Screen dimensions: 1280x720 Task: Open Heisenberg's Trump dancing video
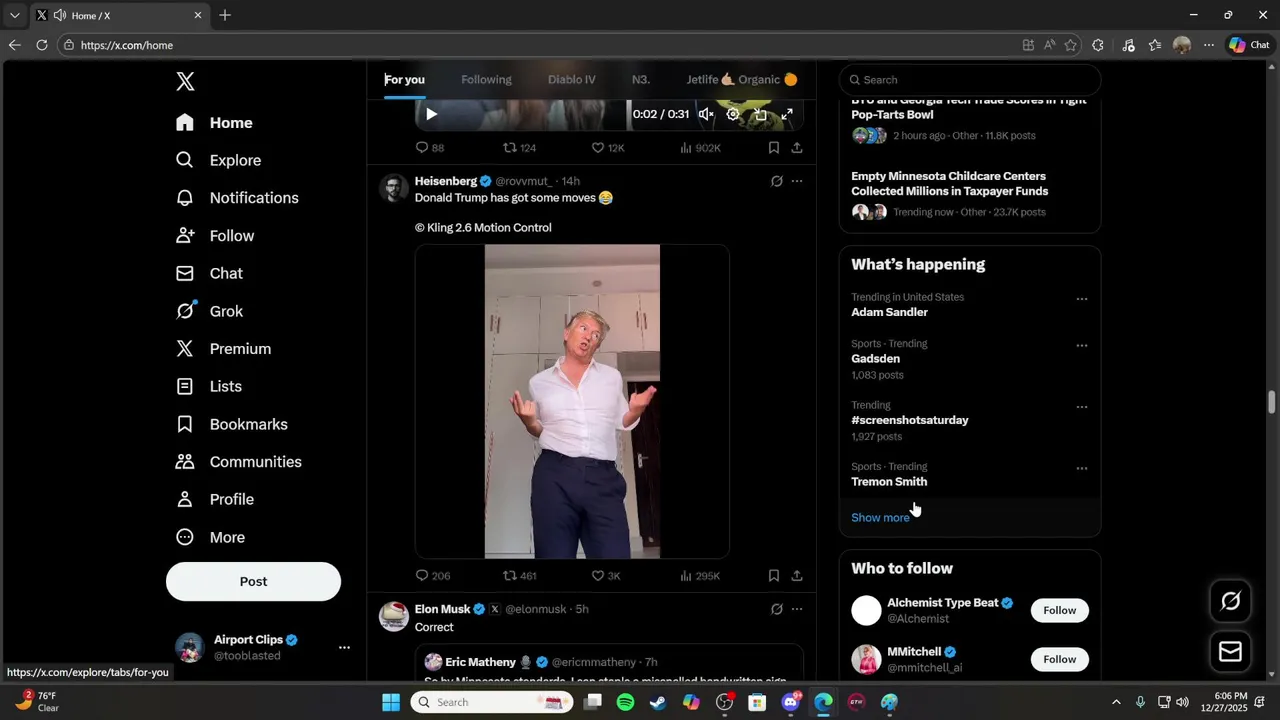(x=572, y=401)
